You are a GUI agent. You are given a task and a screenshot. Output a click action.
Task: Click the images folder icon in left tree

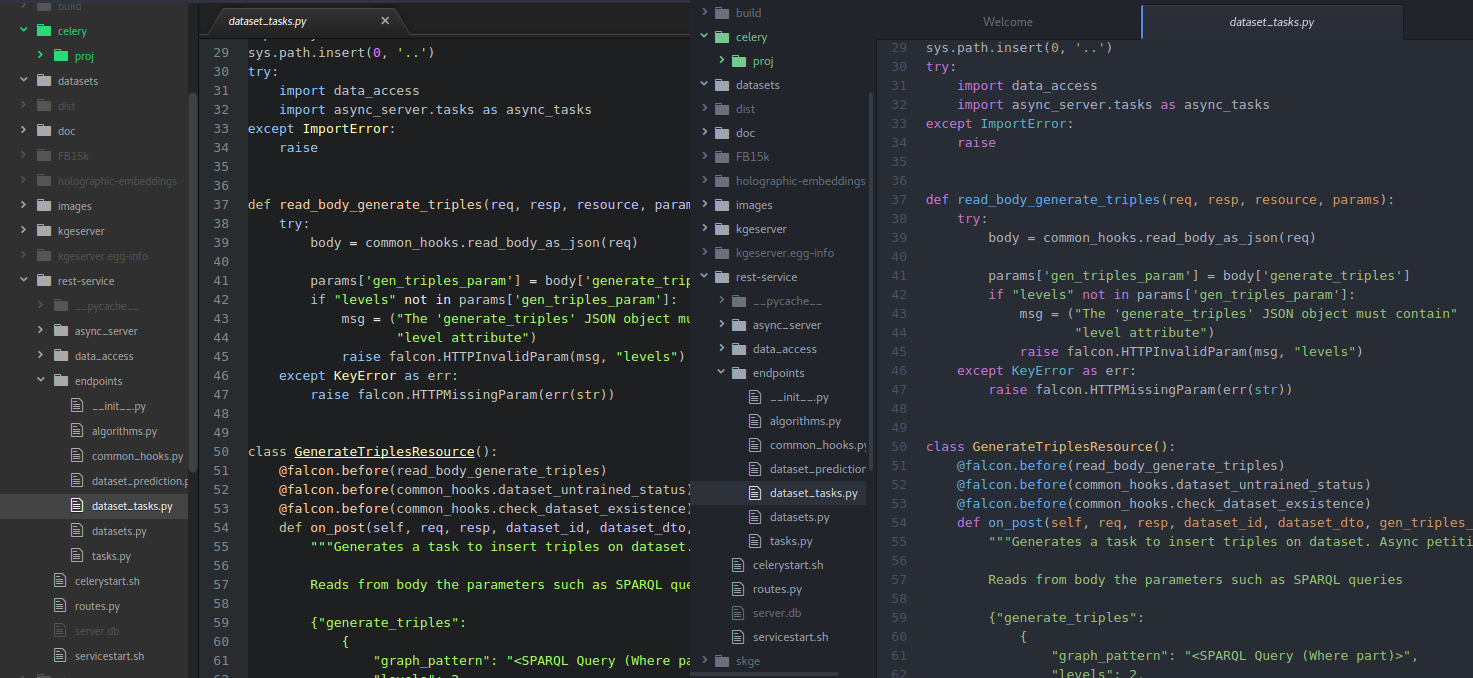[43, 206]
